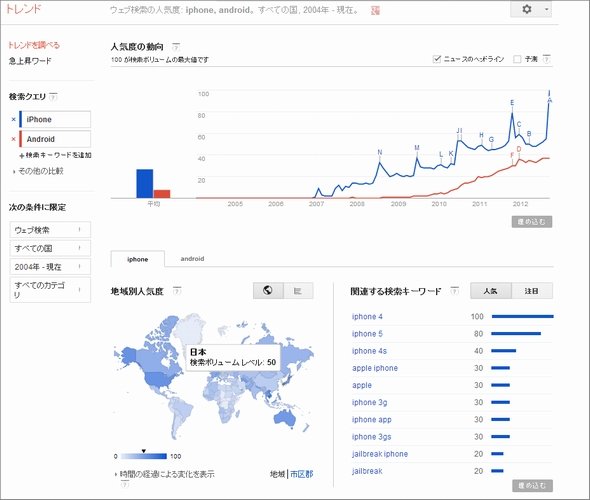Toggle the ニュースのヘッドライン checkbox
590x500 pixels.
click(x=436, y=59)
